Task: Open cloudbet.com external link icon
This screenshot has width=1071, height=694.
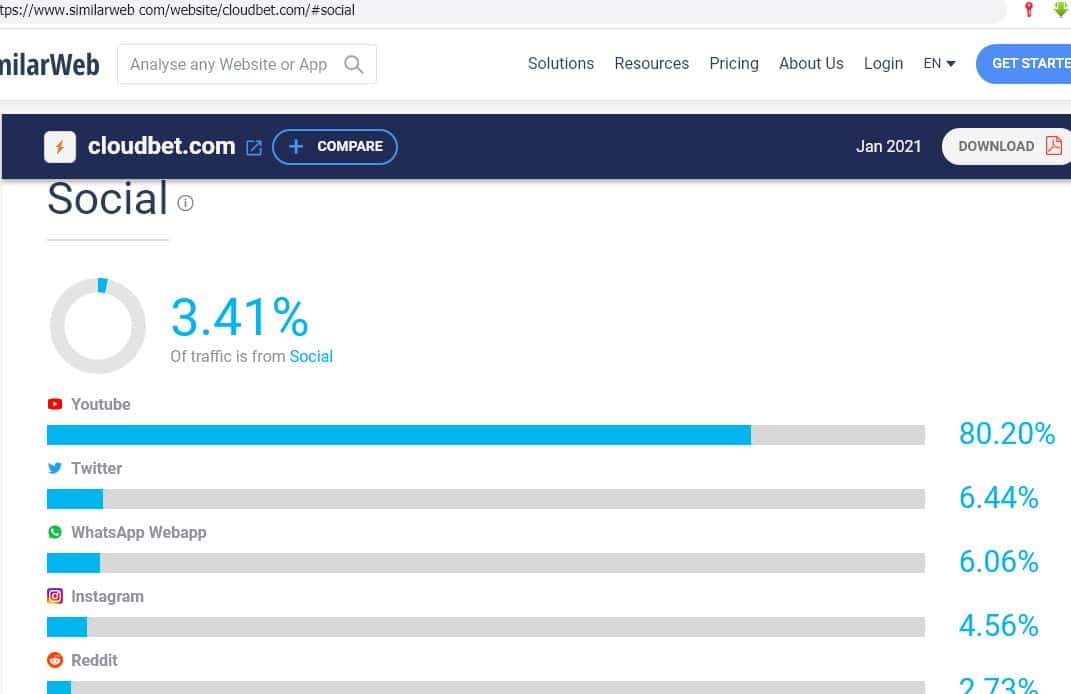Action: (x=254, y=148)
